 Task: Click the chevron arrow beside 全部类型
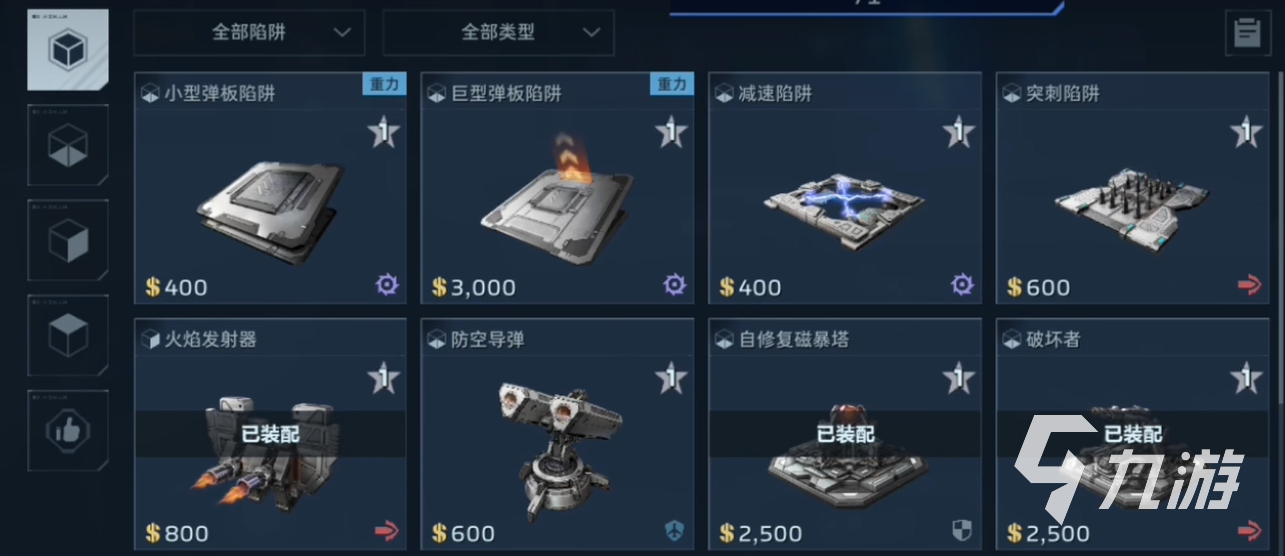(592, 33)
